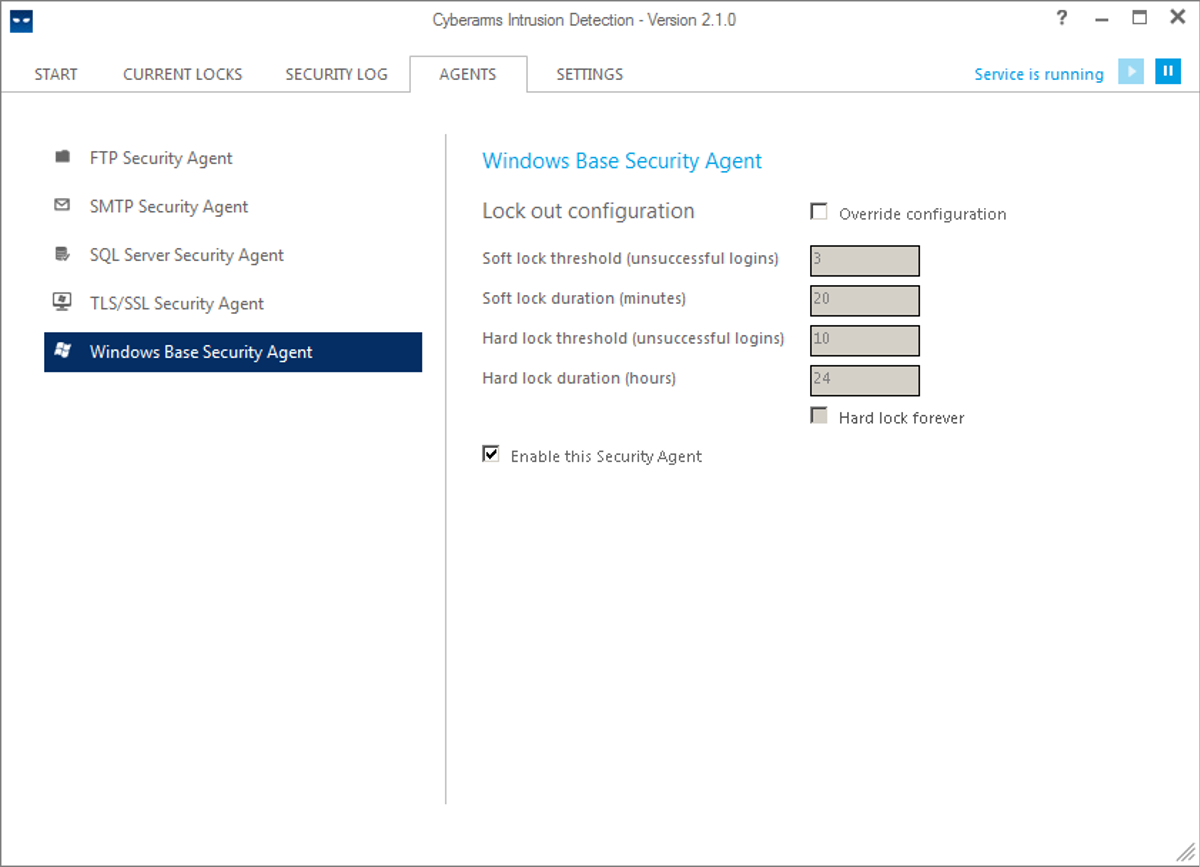Click the Hard lock duration hours field

[865, 380]
